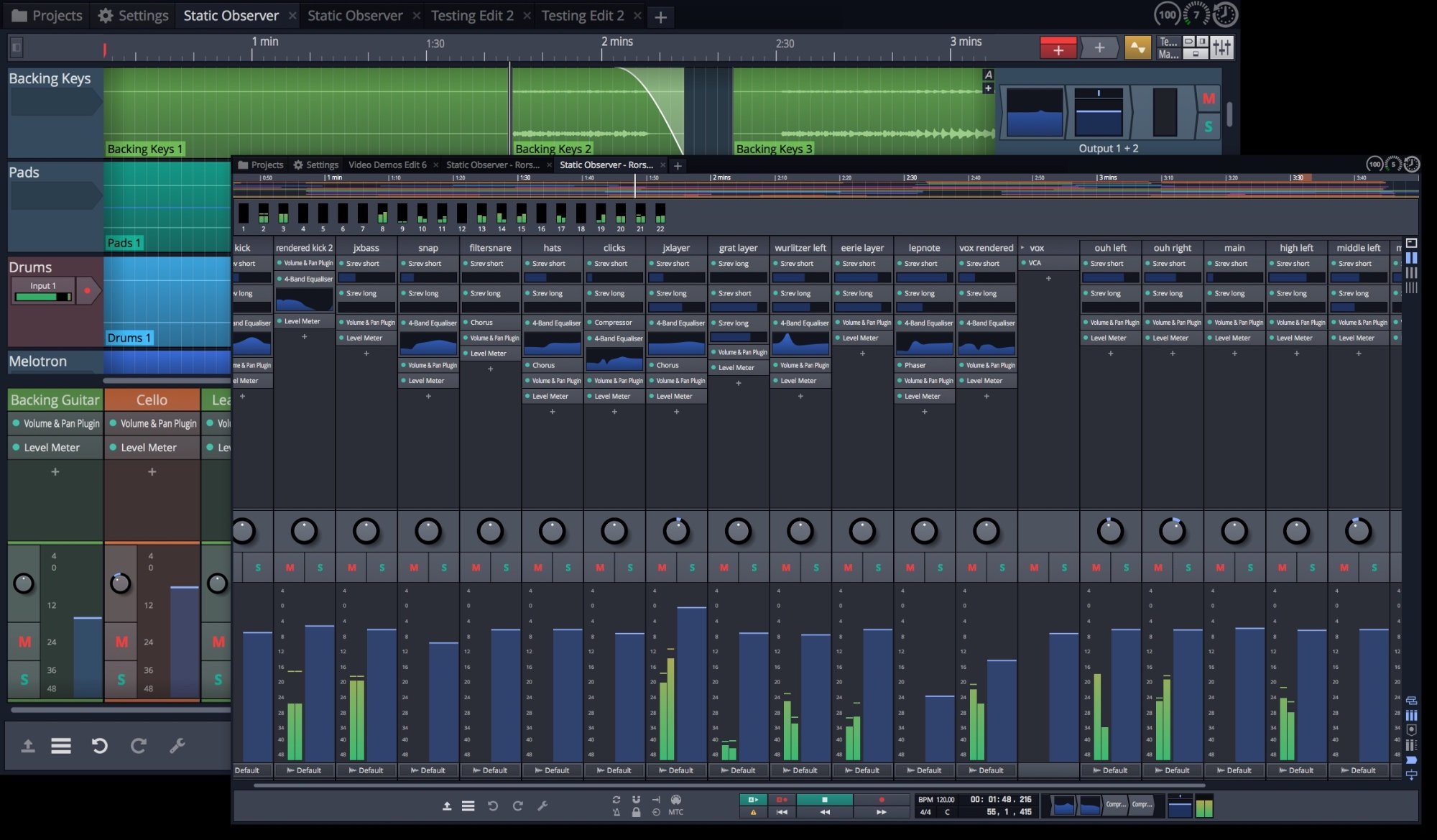
Task: Open the Video Demos Edit 6 tab
Action: (387, 165)
